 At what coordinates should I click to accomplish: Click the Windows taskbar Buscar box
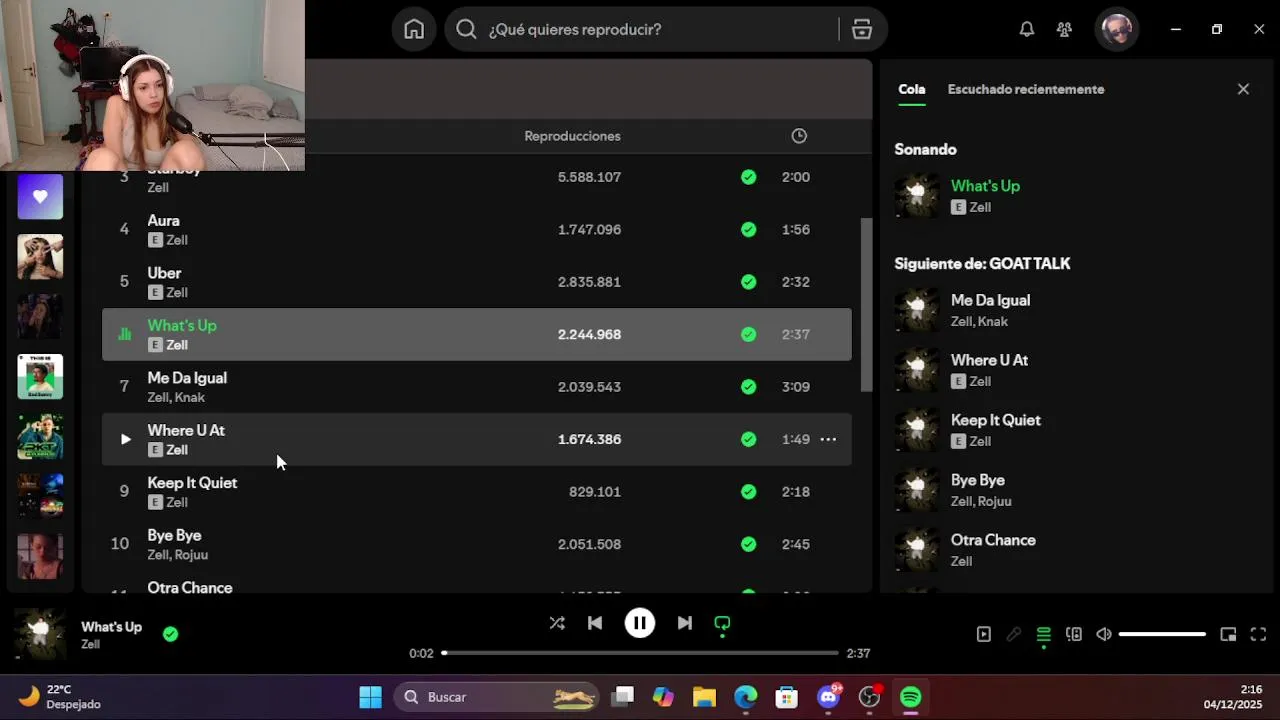click(x=496, y=697)
